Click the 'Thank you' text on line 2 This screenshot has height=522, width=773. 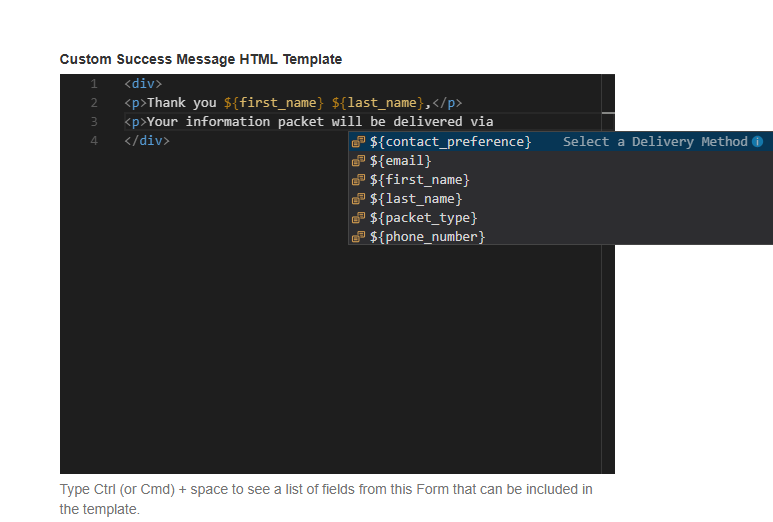(x=181, y=103)
